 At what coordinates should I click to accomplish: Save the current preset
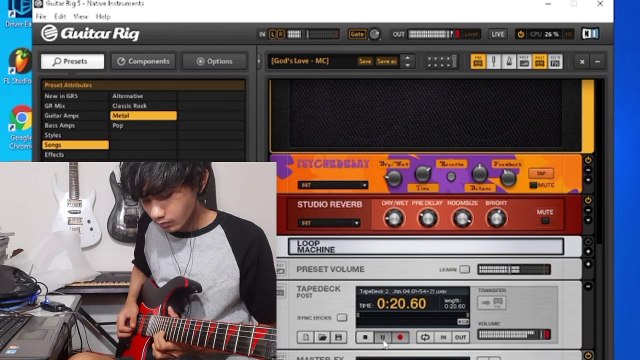tap(365, 61)
